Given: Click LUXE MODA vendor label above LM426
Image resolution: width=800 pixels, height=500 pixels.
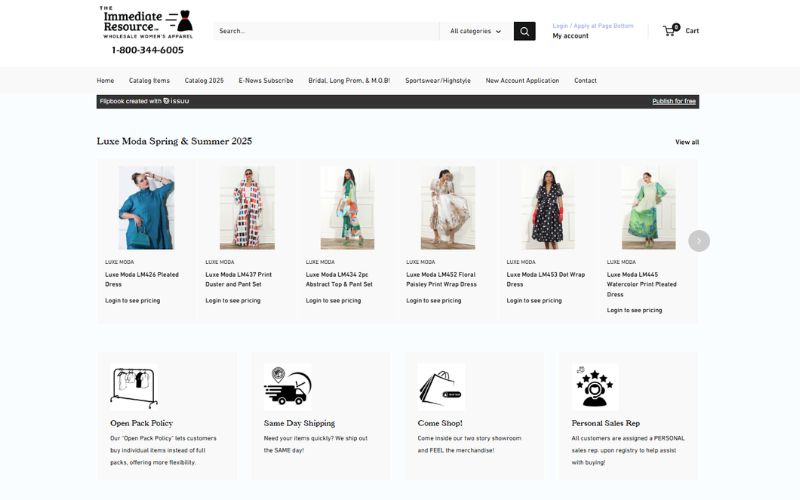Looking at the screenshot, I should 119,262.
